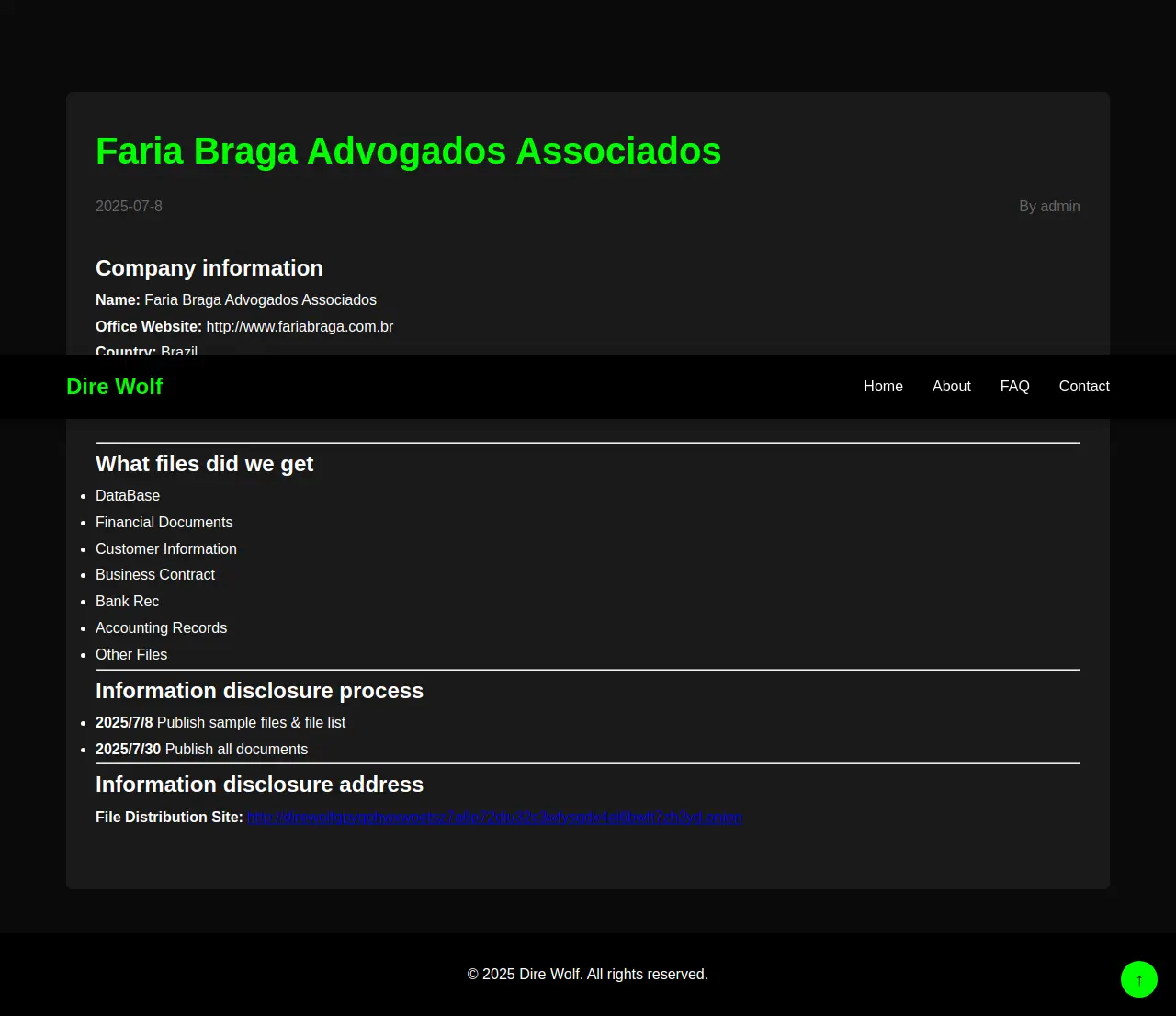1176x1016 pixels.
Task: Open the Contact page link
Action: [1083, 387]
